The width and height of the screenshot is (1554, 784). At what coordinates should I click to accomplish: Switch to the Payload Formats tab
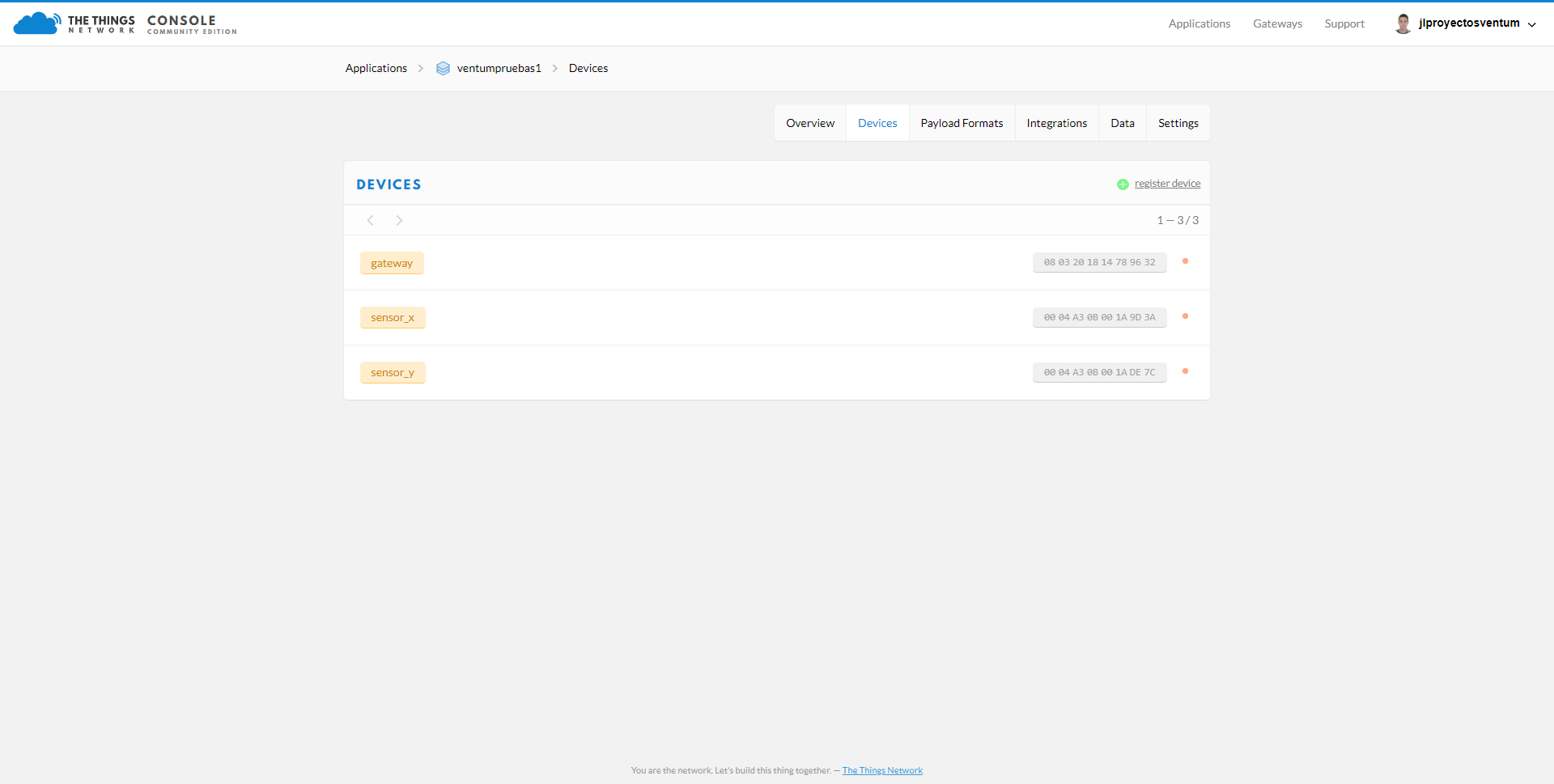(x=962, y=123)
